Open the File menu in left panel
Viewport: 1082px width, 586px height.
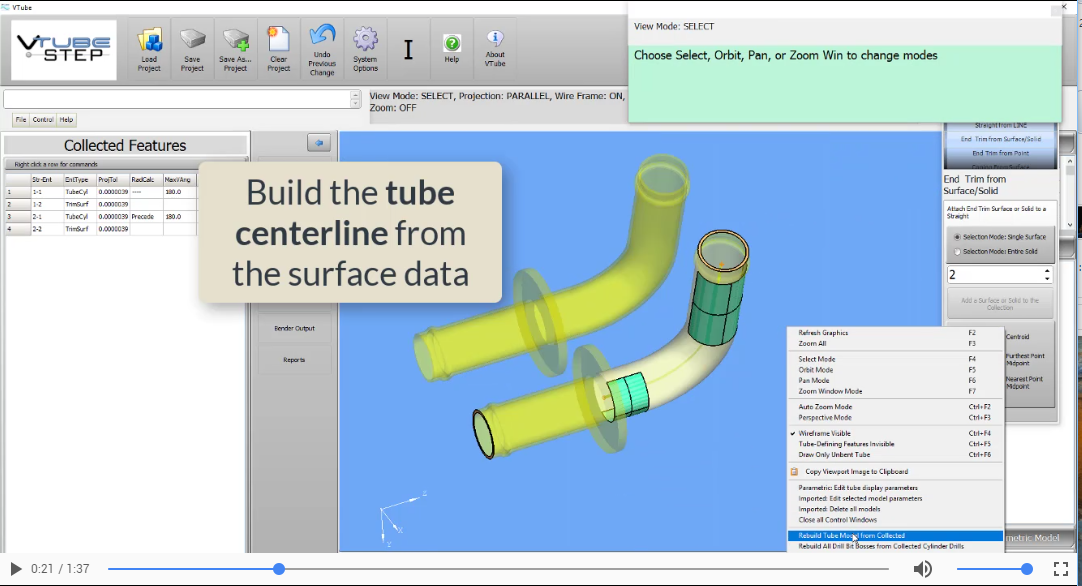[20, 120]
